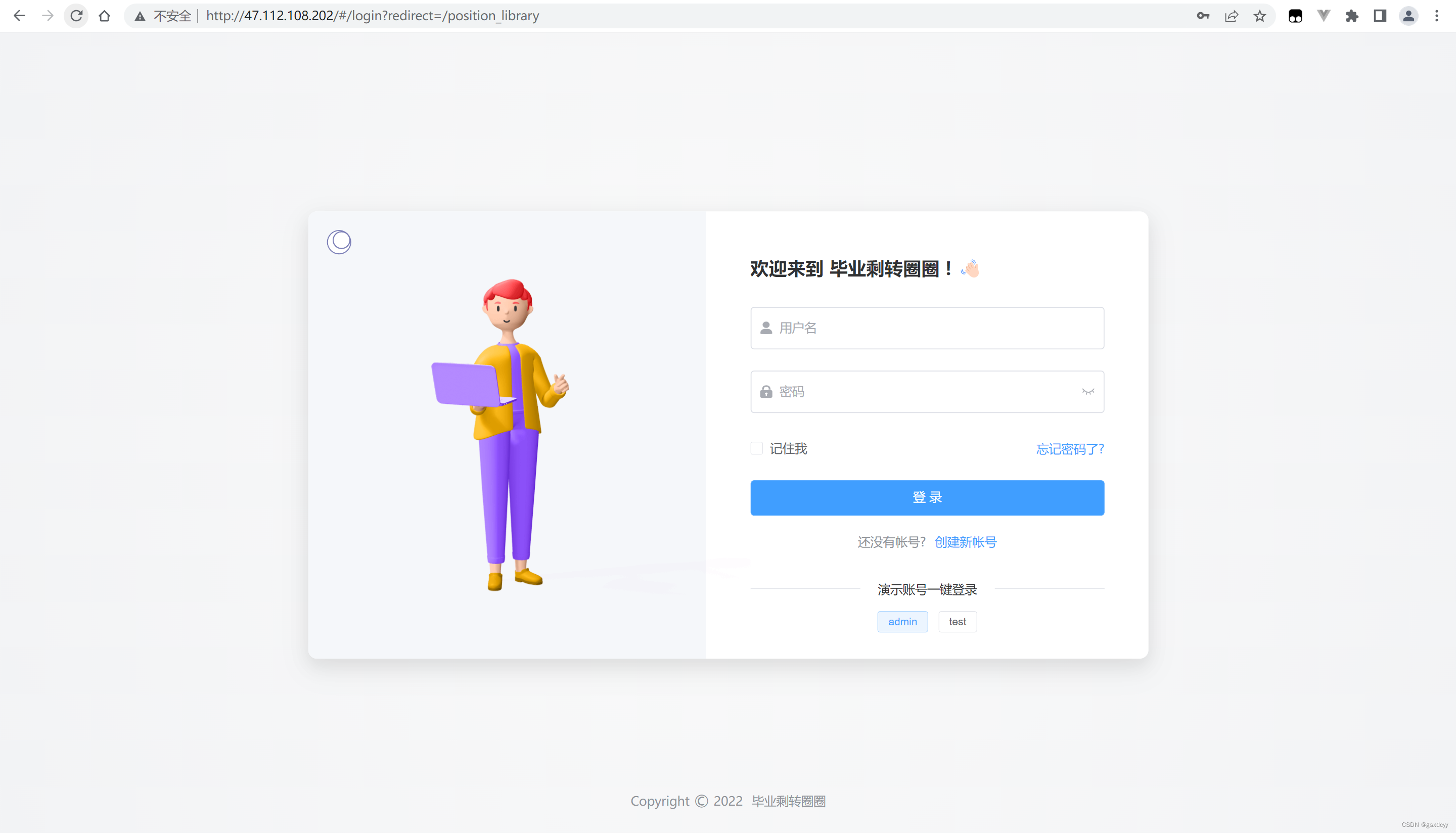The height and width of the screenshot is (833, 1456).
Task: Open the browser home page
Action: coord(104,16)
